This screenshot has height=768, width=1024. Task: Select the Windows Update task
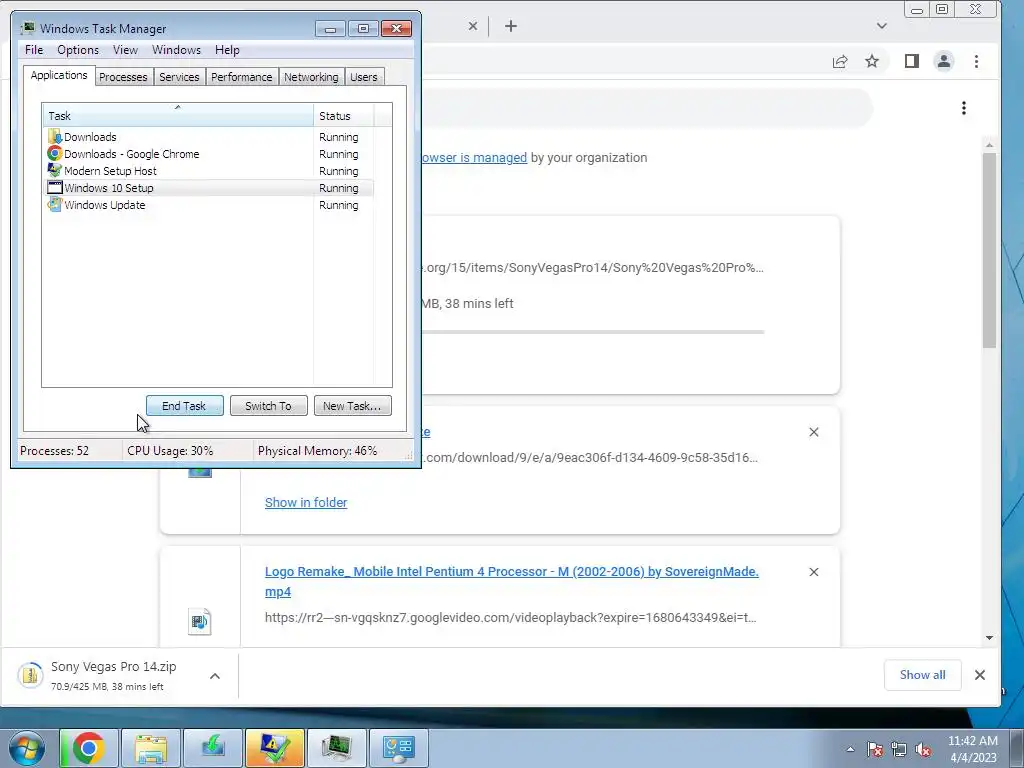(209, 205)
